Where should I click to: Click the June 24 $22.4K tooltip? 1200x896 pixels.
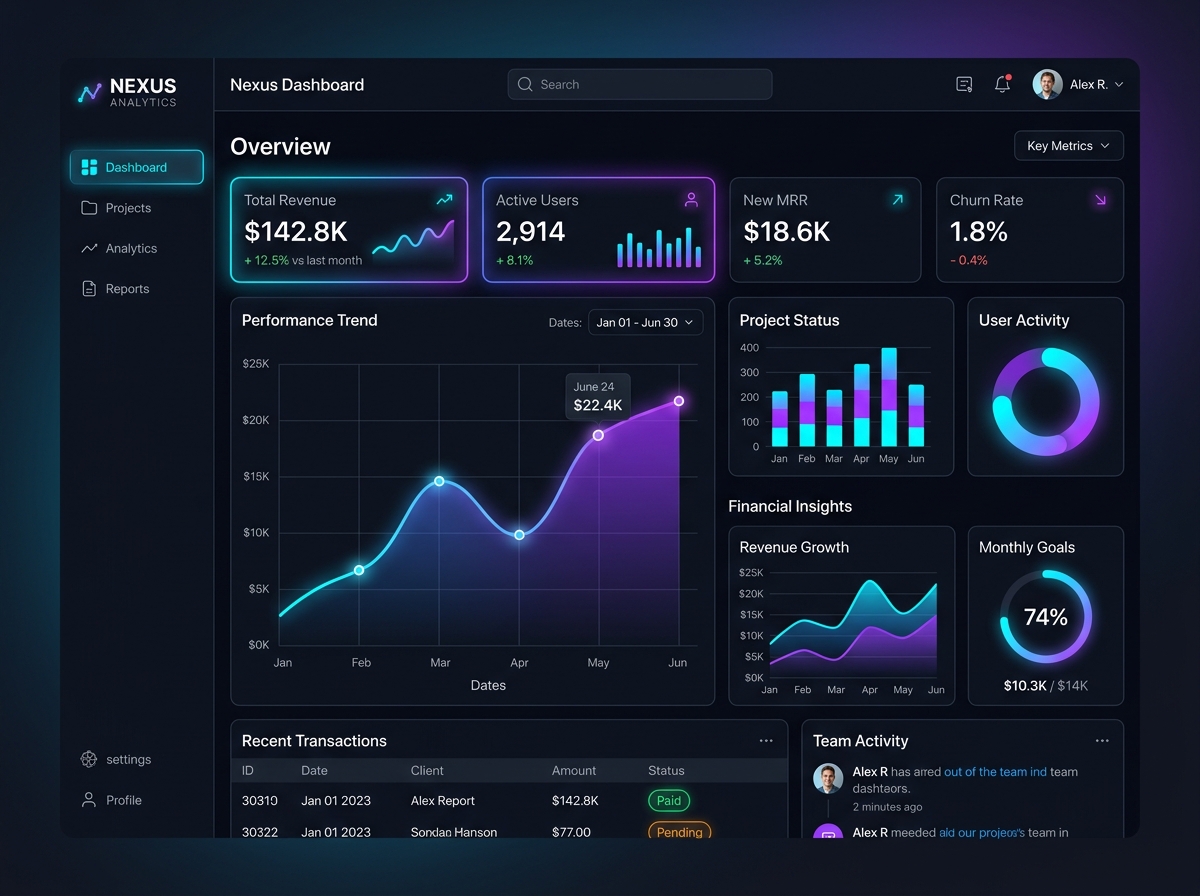click(598, 396)
